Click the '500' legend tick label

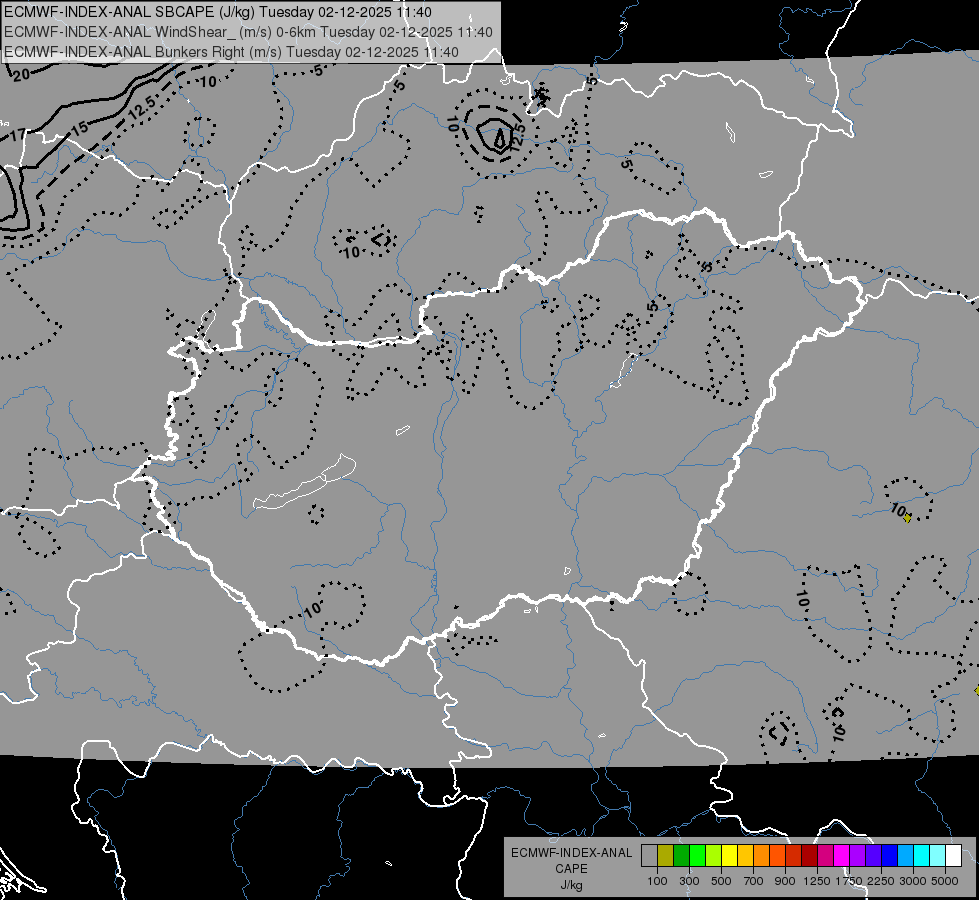(x=721, y=881)
